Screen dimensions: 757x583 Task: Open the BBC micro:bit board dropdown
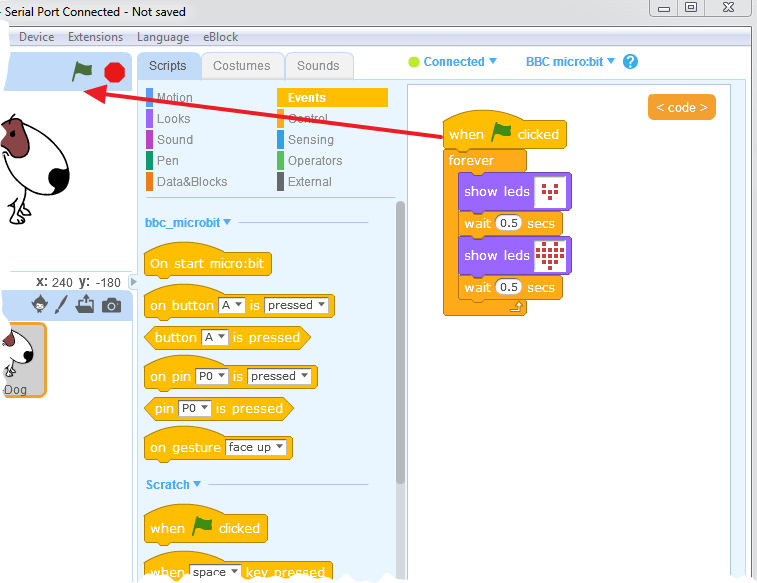[x=570, y=62]
